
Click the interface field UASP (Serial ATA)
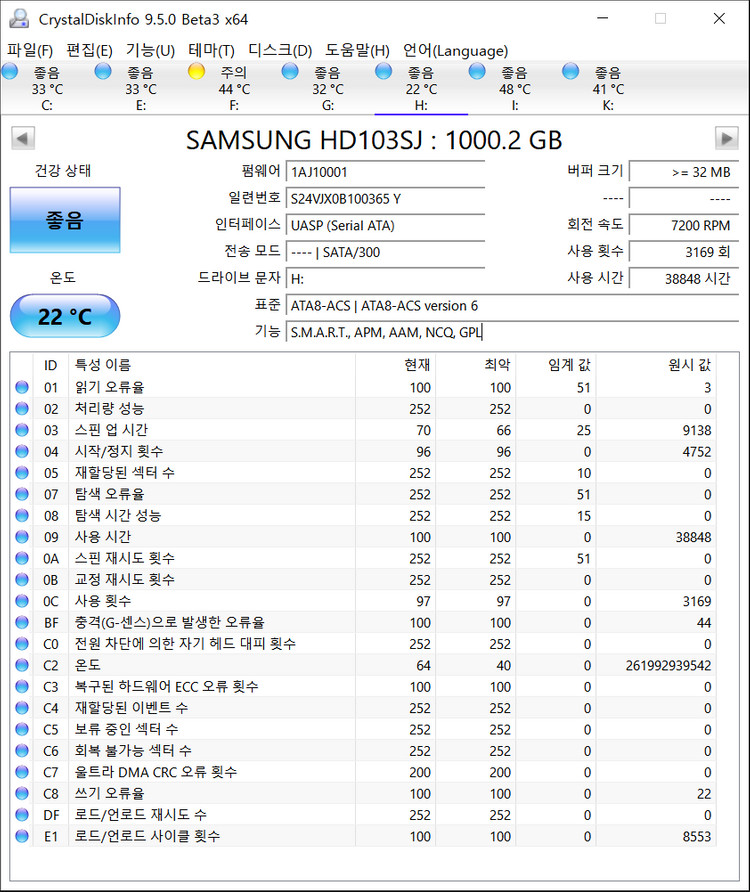385,226
